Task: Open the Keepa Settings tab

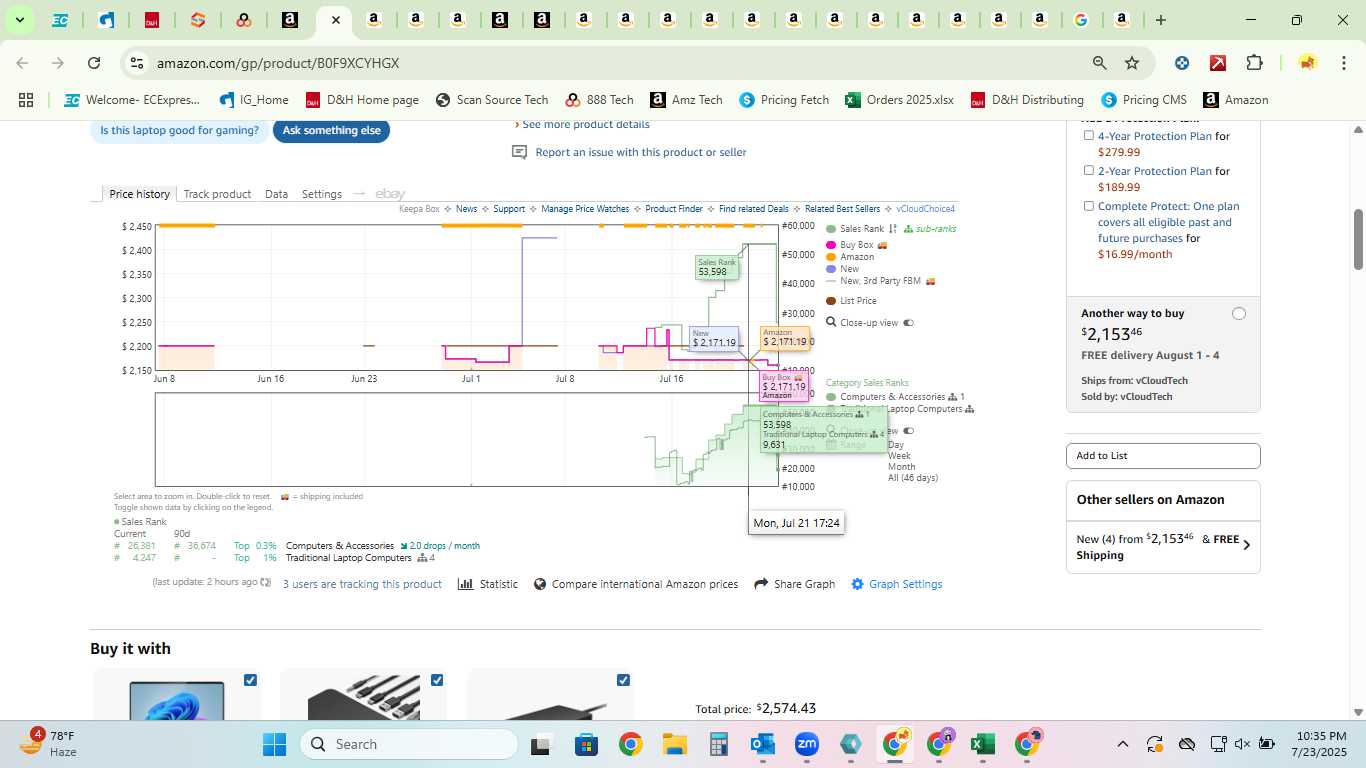Action: point(322,194)
